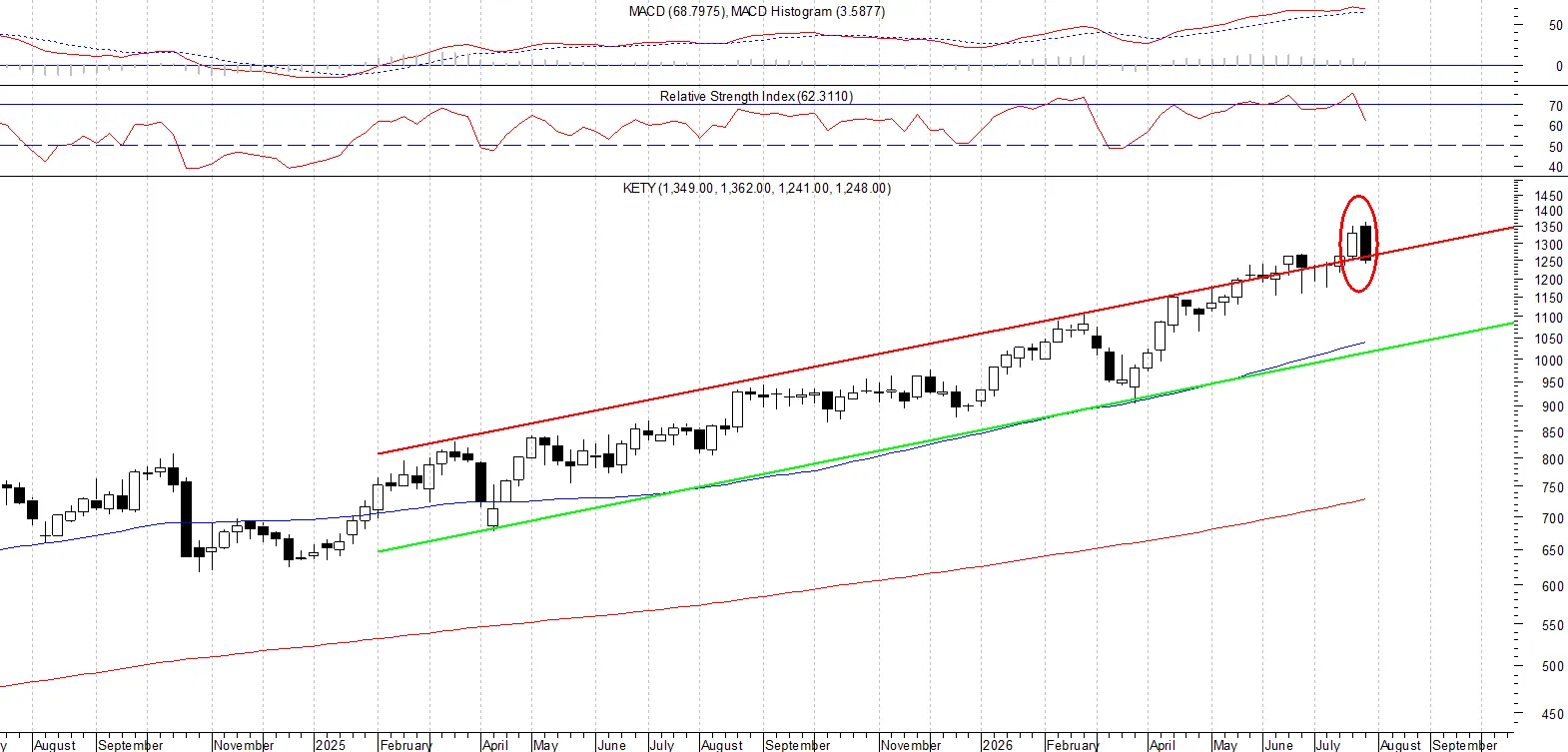This screenshot has height=752, width=1568.
Task: Select the 50 level on RSI axis
Action: click(x=1556, y=148)
